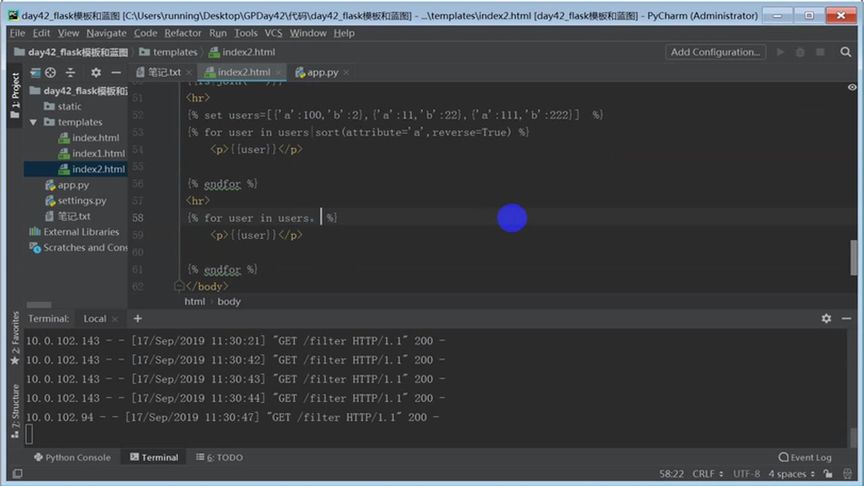Open the Refactor menu
This screenshot has height=486, width=864.
point(183,33)
